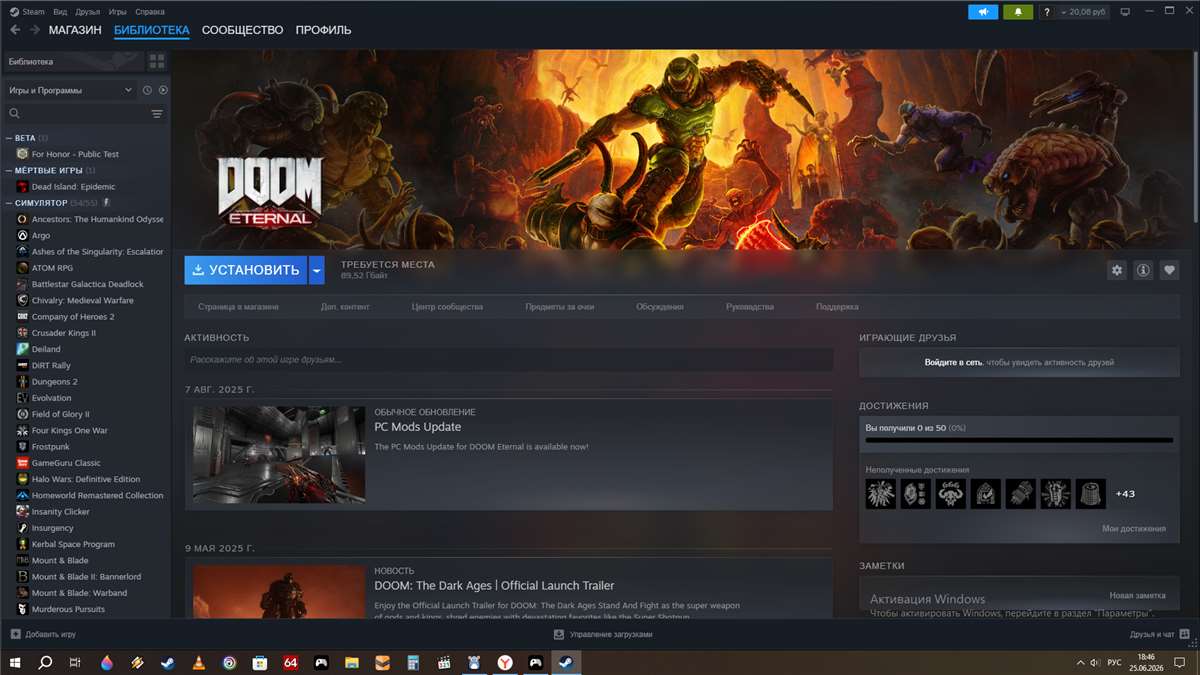Viewport: 1200px width, 675px height.
Task: Open the PC Mods Update news title
Action: point(418,427)
